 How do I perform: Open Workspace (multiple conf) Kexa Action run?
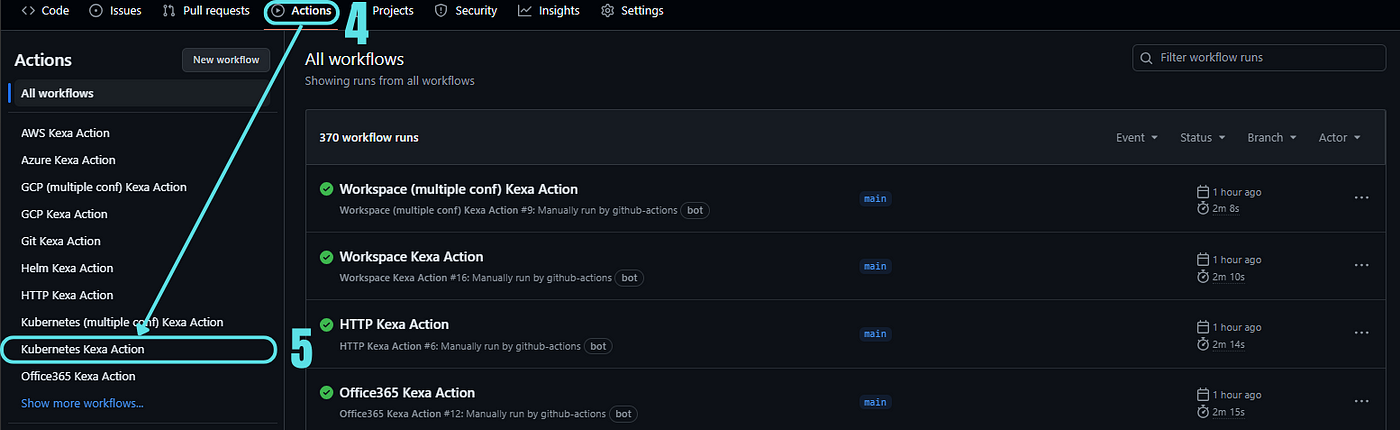[x=459, y=189]
